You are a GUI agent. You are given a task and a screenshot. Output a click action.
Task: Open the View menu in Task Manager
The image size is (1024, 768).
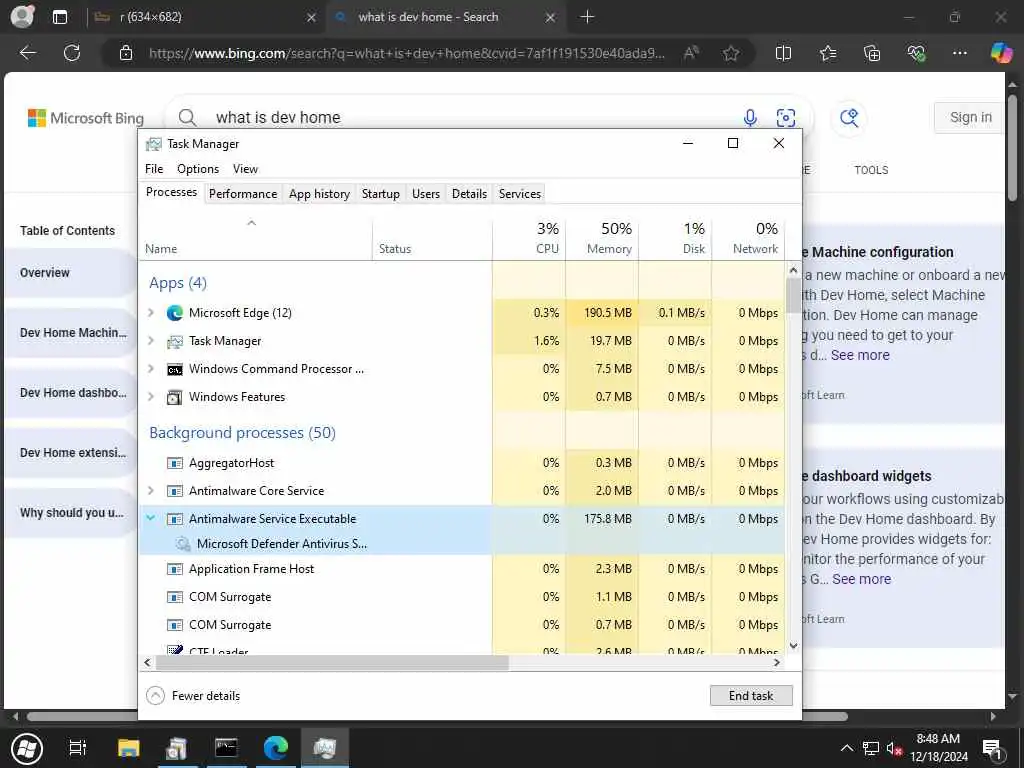(246, 169)
